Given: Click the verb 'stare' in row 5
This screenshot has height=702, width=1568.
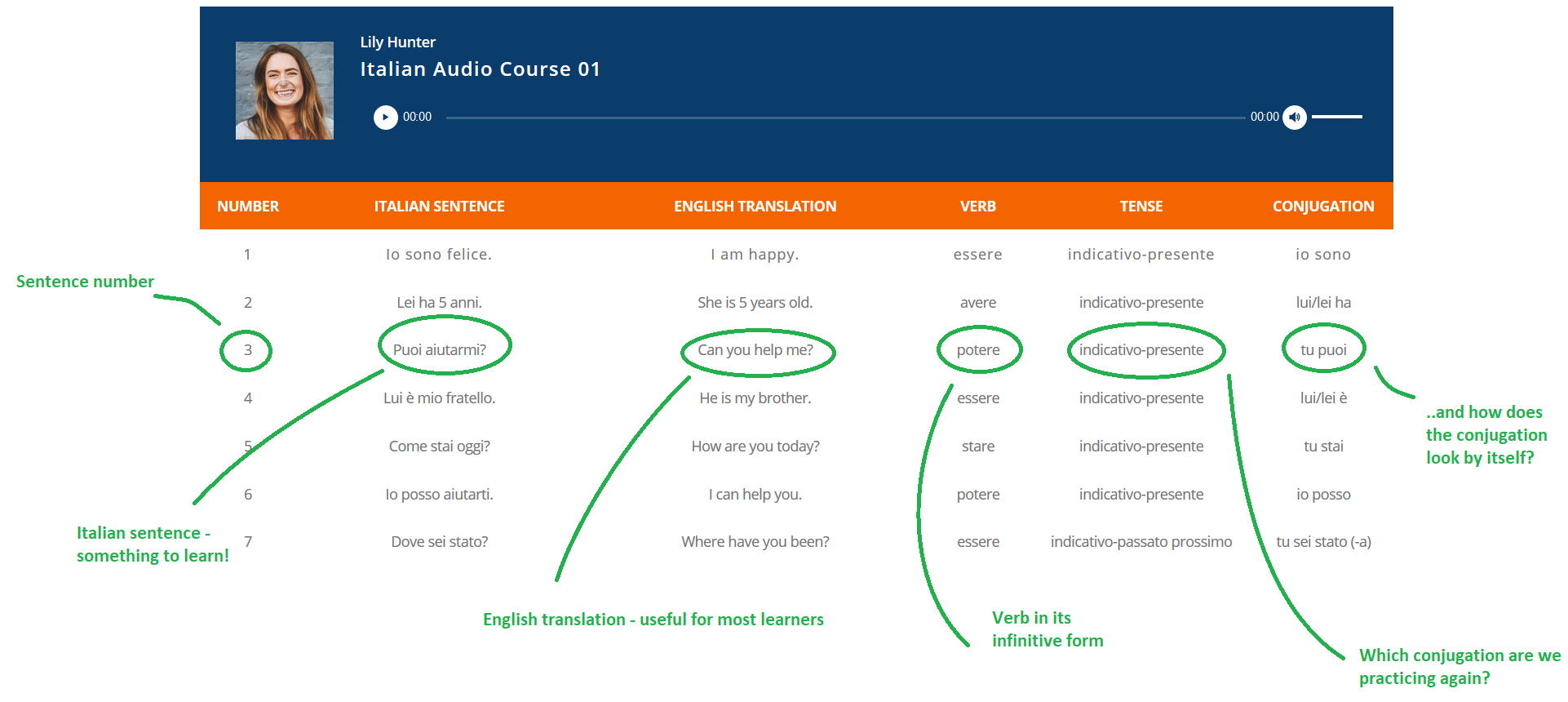Looking at the screenshot, I should point(977,447).
